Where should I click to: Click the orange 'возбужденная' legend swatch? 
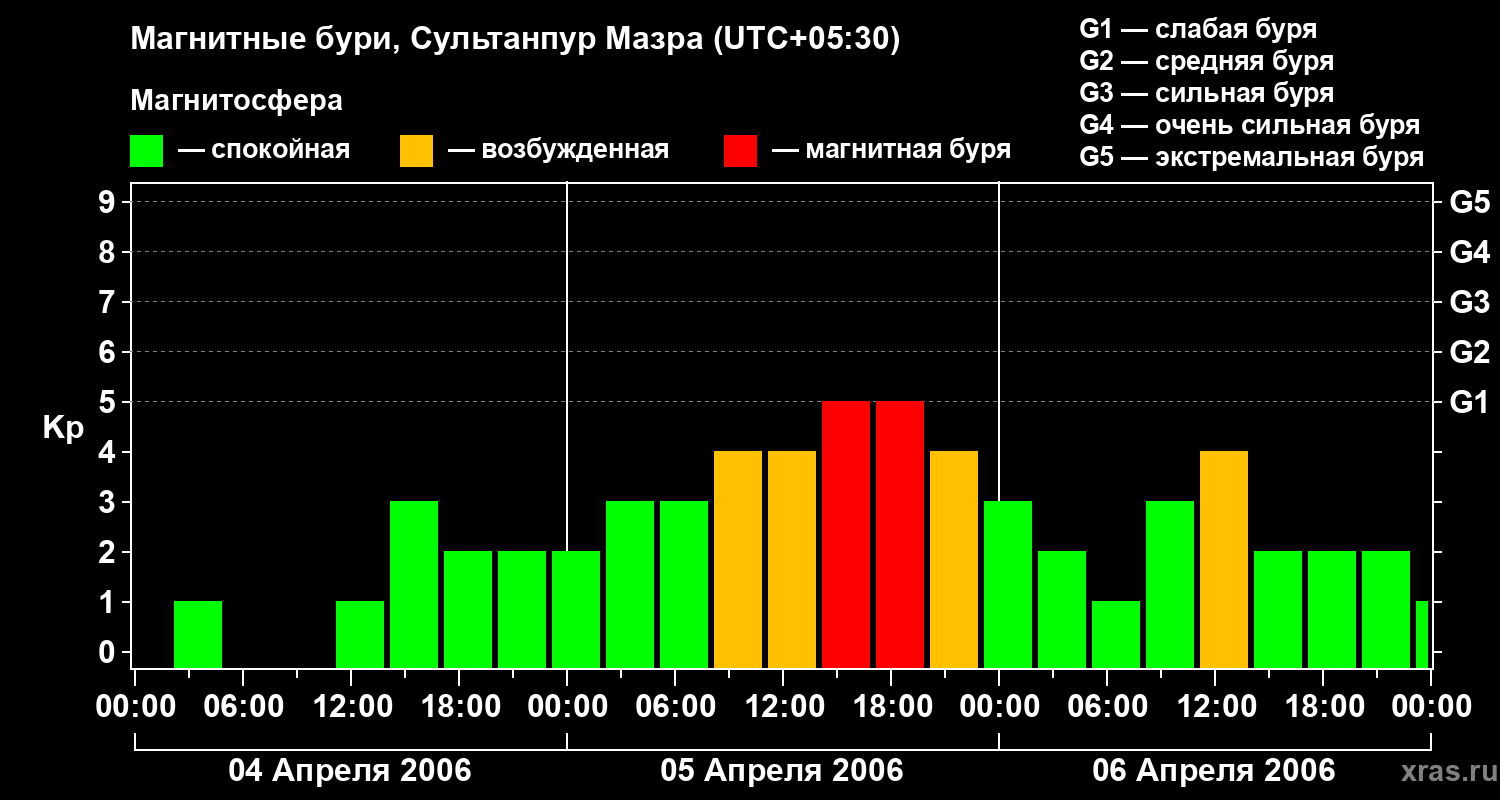coord(417,151)
